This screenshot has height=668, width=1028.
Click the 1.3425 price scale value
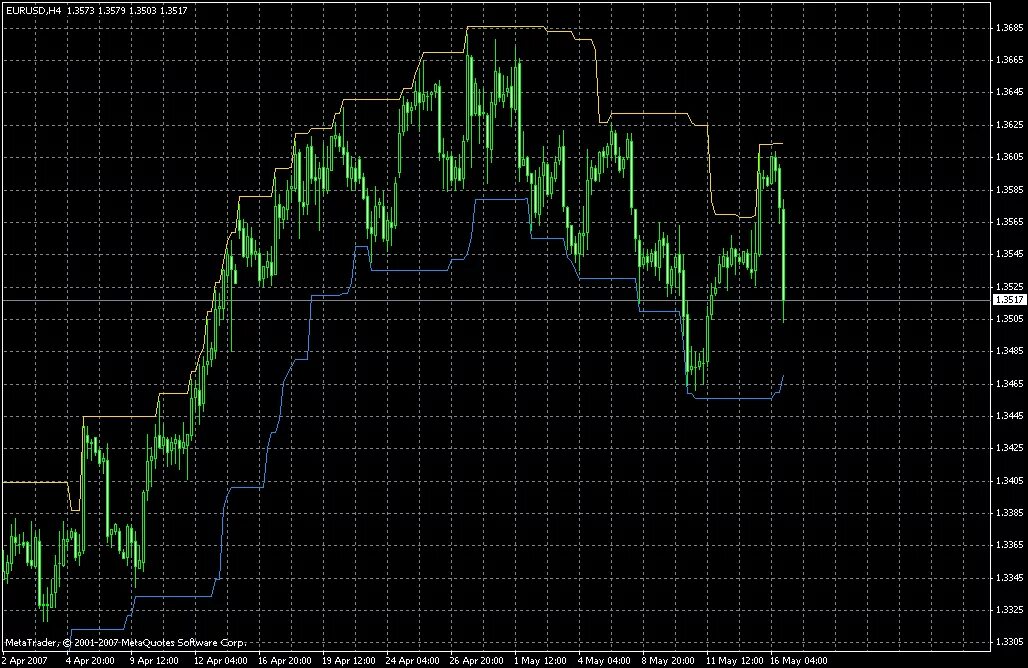(1009, 448)
